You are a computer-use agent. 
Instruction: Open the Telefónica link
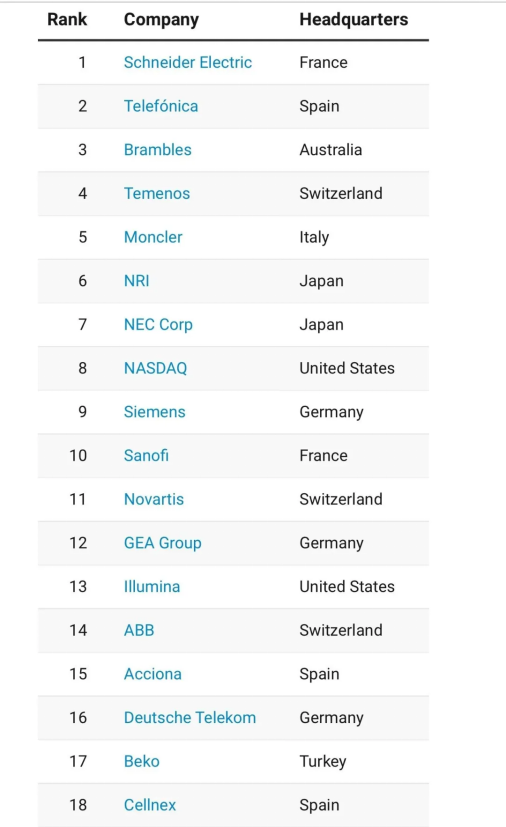point(161,106)
